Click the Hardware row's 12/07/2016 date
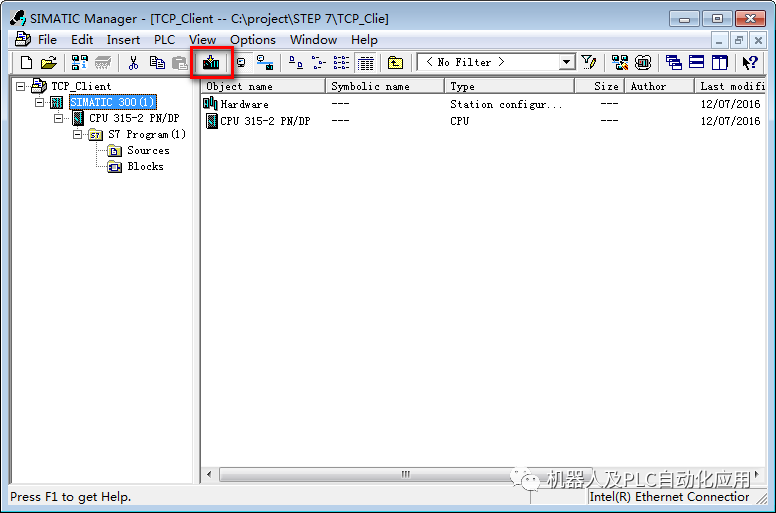Image resolution: width=776 pixels, height=513 pixels. coord(730,104)
